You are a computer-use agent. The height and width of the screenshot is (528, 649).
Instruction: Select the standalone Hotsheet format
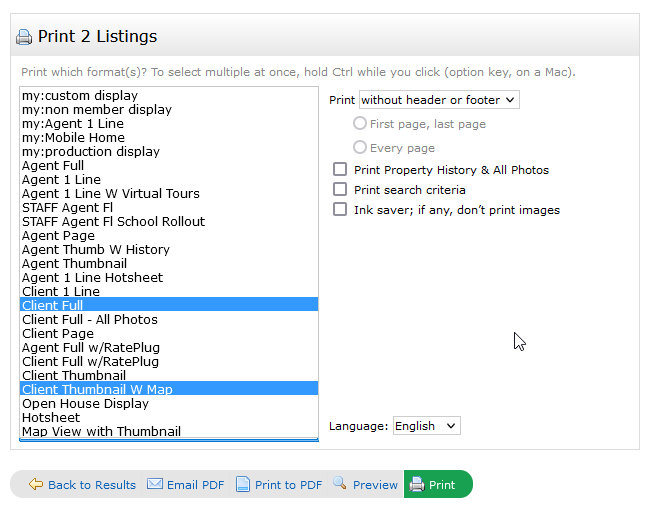[169, 417]
